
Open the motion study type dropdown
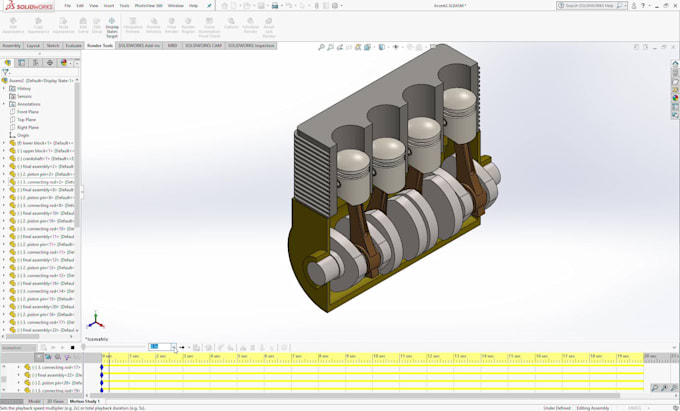(x=19, y=348)
